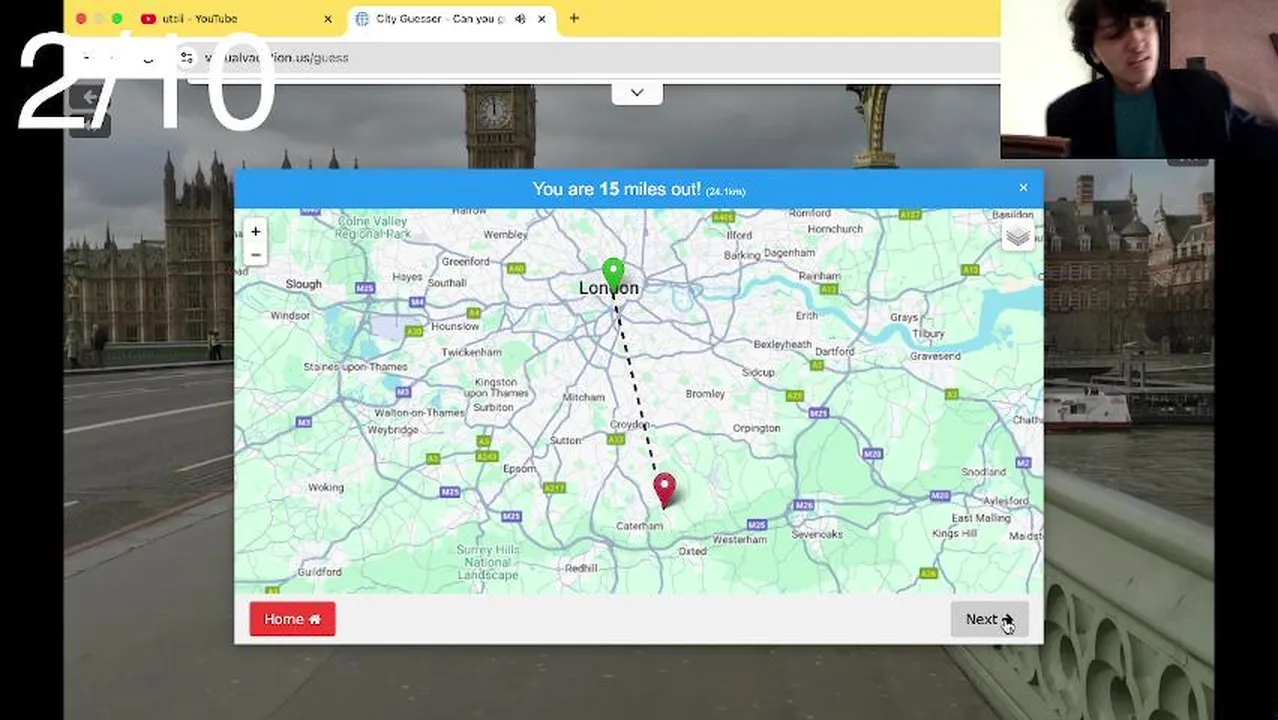Expand the chevron panel above the video
1278x720 pixels.
click(x=637, y=93)
